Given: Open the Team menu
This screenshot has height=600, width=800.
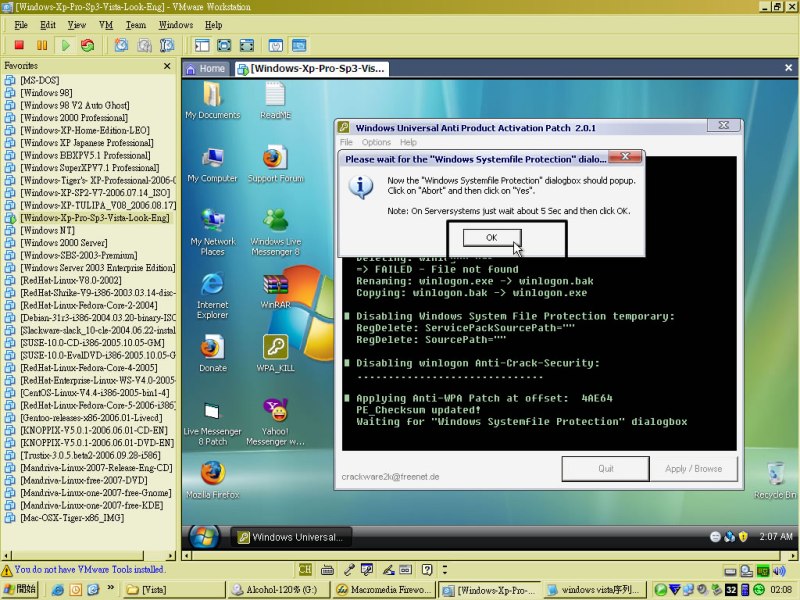Looking at the screenshot, I should click(x=136, y=25).
